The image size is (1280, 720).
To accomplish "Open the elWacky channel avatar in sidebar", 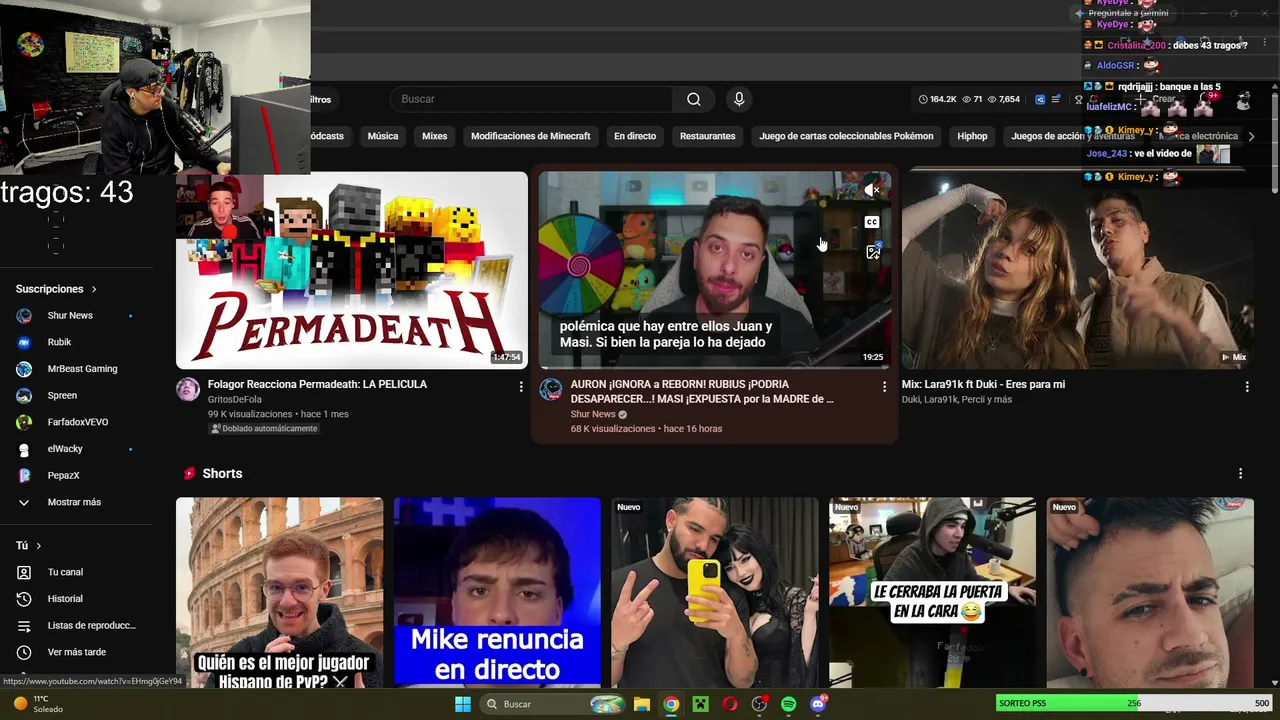I will click(x=24, y=449).
